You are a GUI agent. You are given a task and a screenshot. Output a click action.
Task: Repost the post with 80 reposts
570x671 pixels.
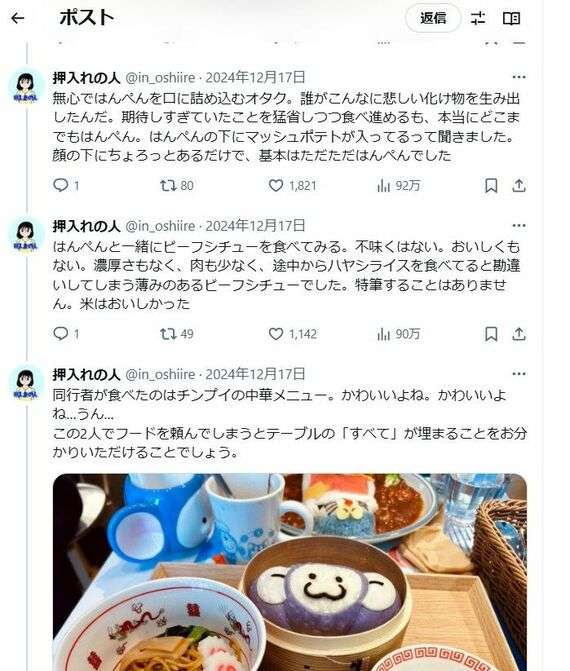point(177,185)
